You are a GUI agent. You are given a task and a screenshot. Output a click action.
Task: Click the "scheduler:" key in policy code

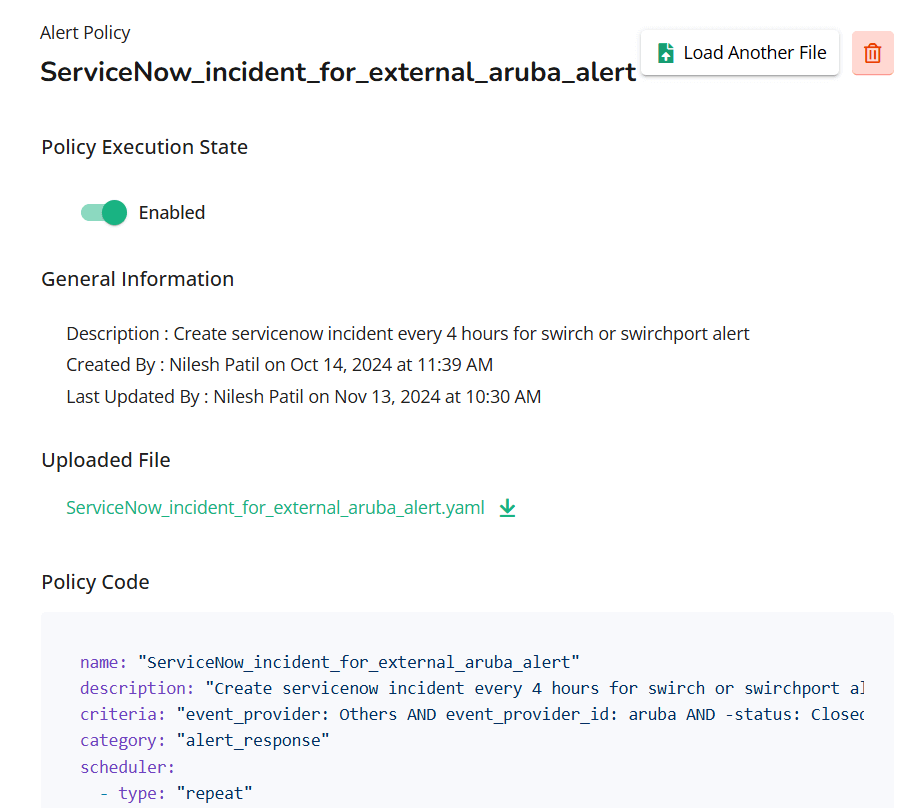coord(127,767)
